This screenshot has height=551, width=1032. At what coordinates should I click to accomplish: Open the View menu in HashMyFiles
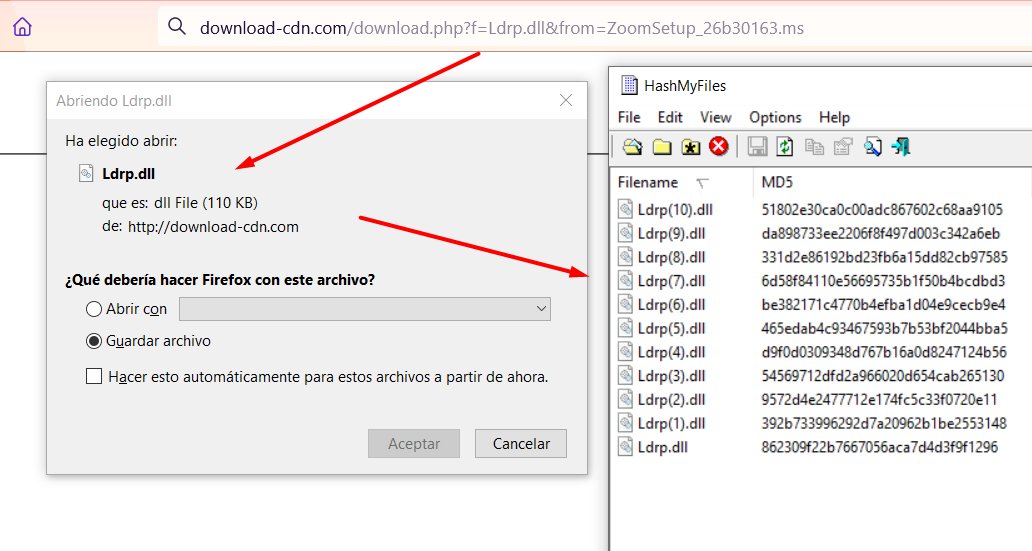pos(715,117)
